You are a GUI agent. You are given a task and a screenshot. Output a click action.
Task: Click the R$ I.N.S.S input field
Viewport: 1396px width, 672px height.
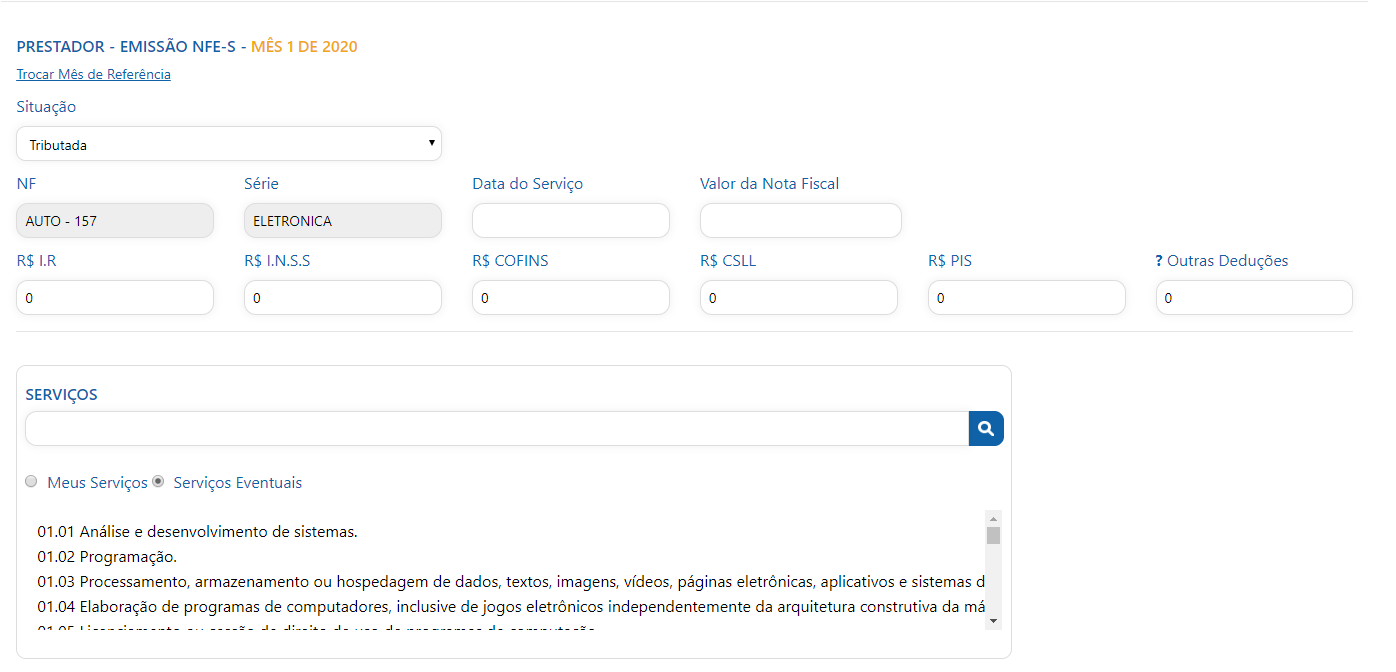343,298
